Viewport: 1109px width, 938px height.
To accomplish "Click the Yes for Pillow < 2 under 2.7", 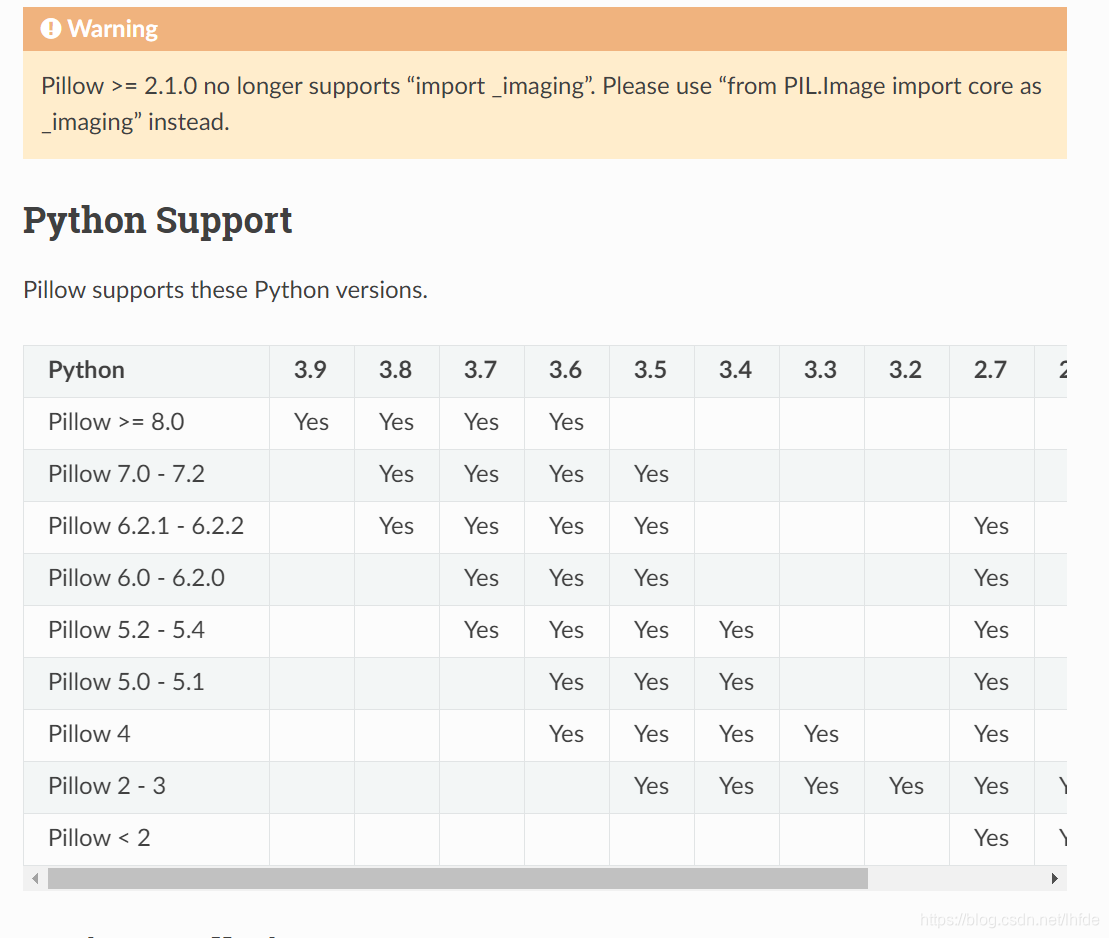I will click(991, 838).
